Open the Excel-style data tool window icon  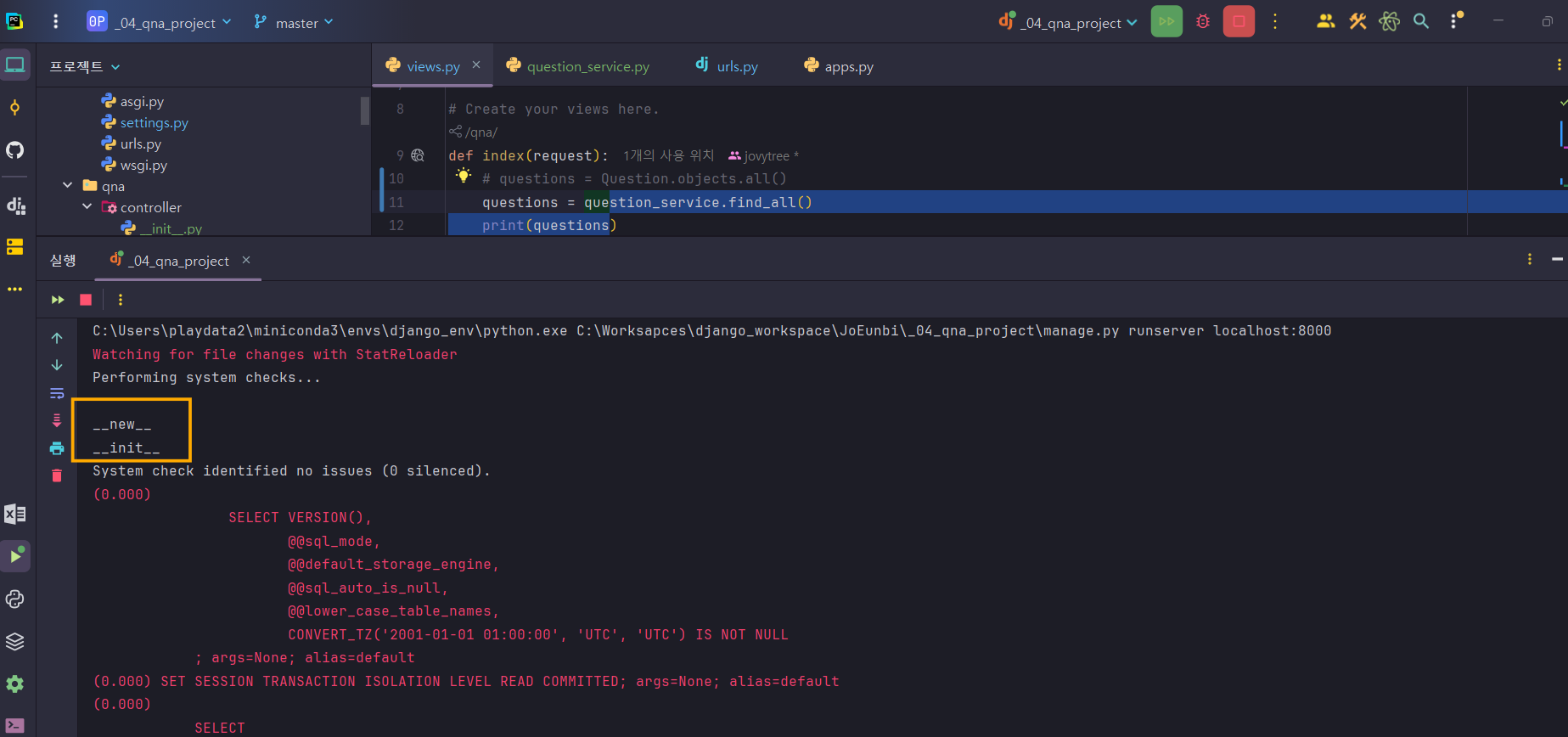[x=15, y=514]
